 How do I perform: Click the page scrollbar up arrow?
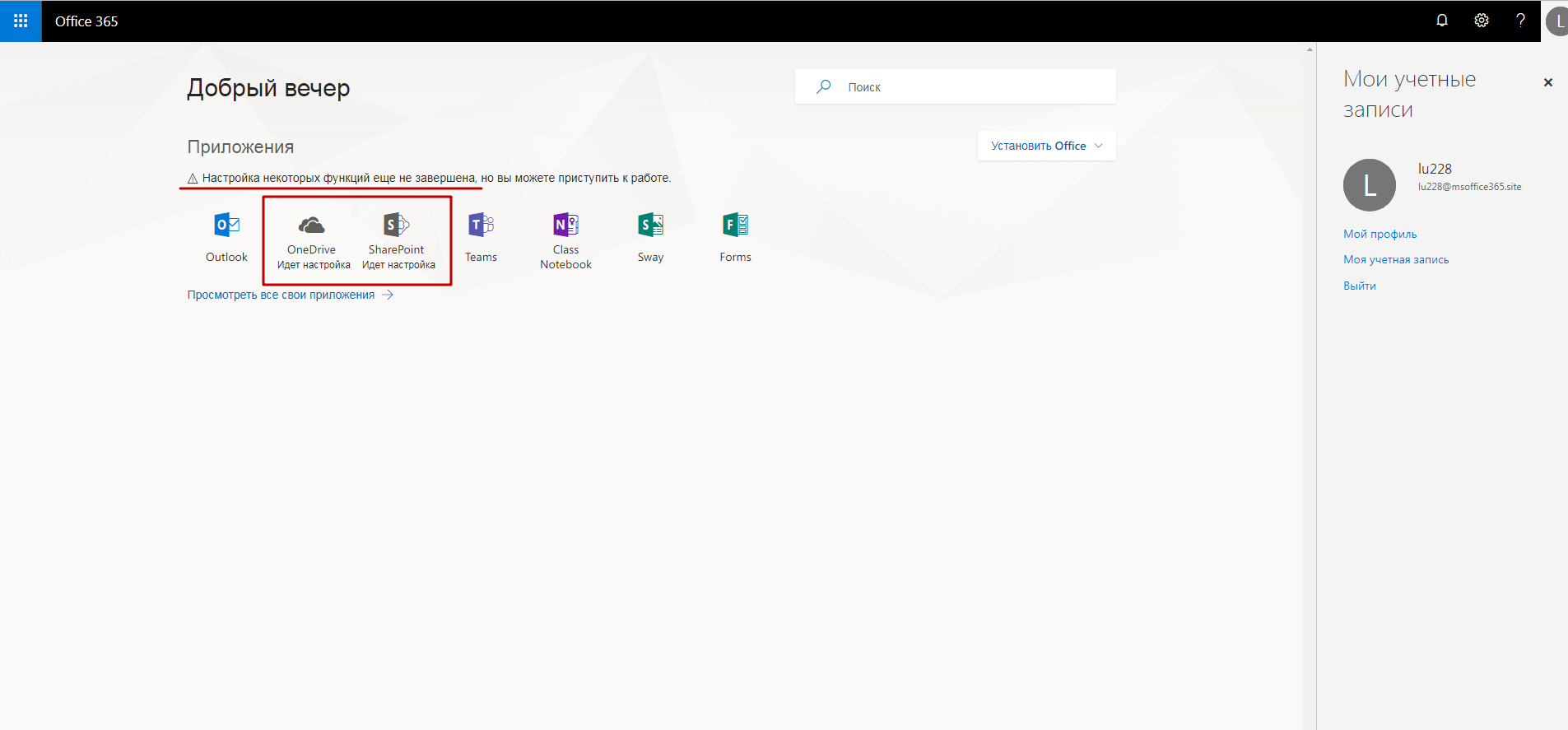pos(1310,49)
